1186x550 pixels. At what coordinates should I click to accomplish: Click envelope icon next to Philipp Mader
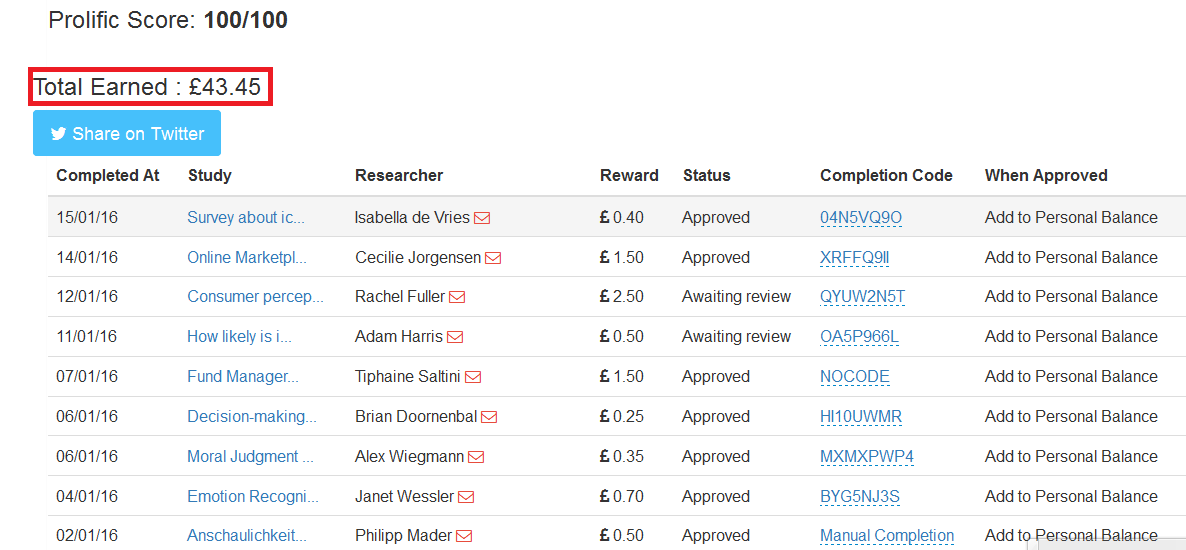pyautogui.click(x=463, y=536)
